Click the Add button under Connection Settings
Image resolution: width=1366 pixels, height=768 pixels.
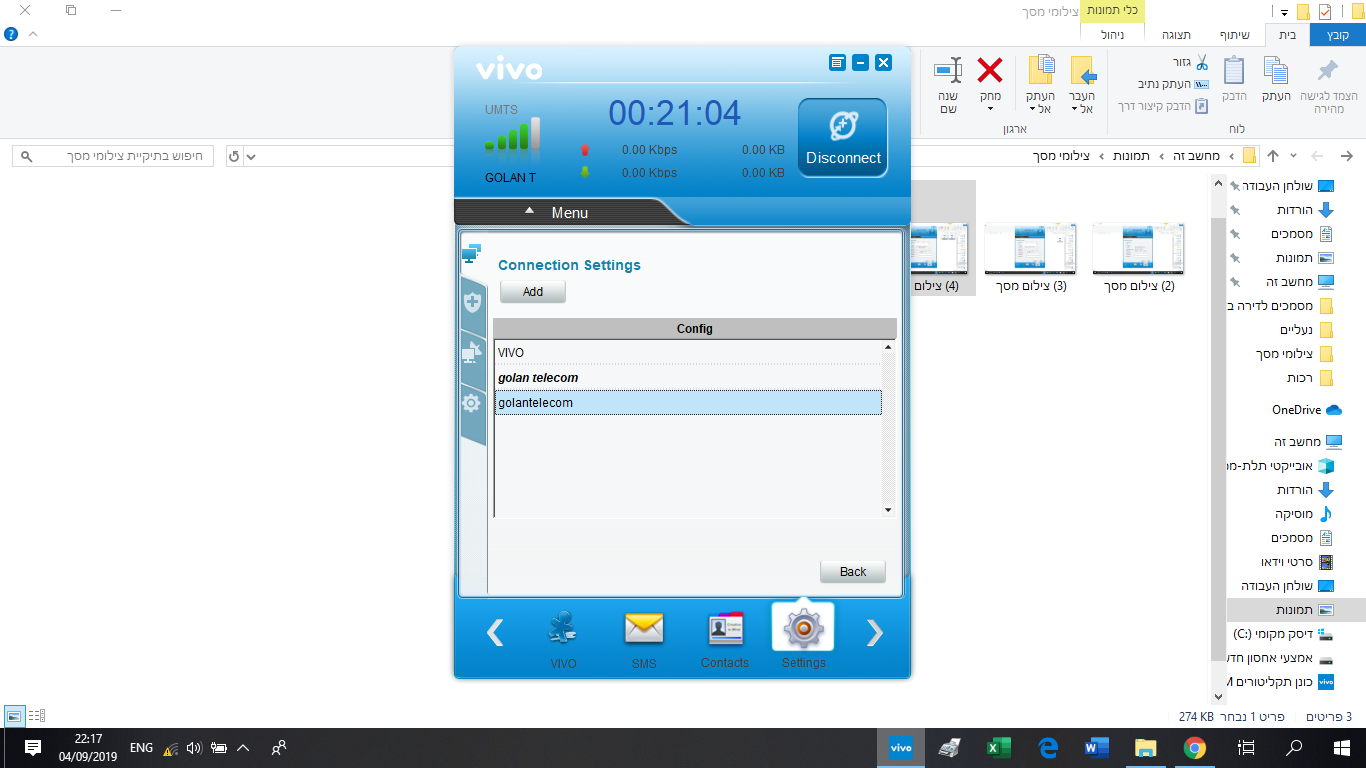[533, 292]
